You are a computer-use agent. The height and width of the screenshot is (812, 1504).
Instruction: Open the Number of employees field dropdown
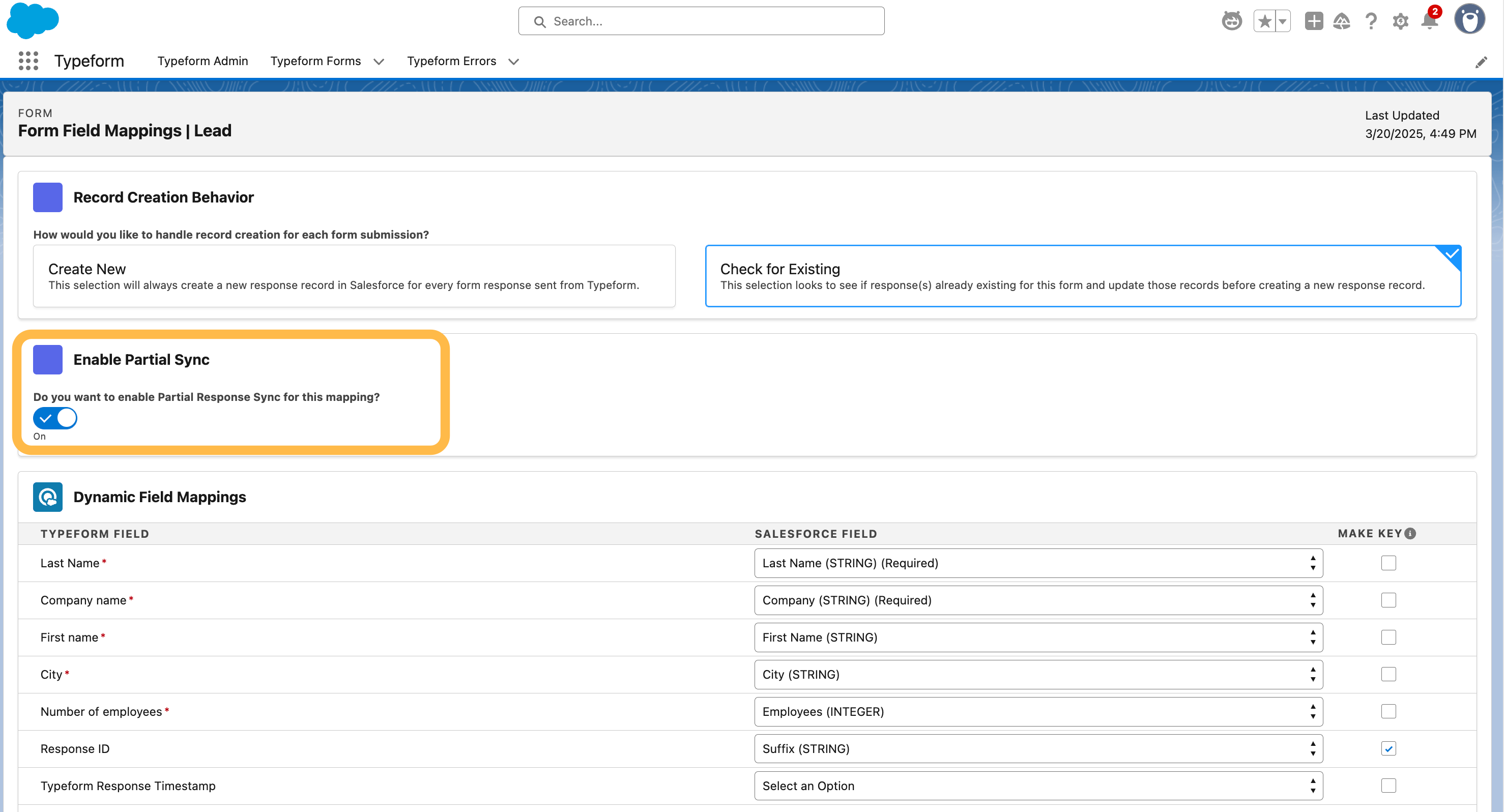point(1038,712)
